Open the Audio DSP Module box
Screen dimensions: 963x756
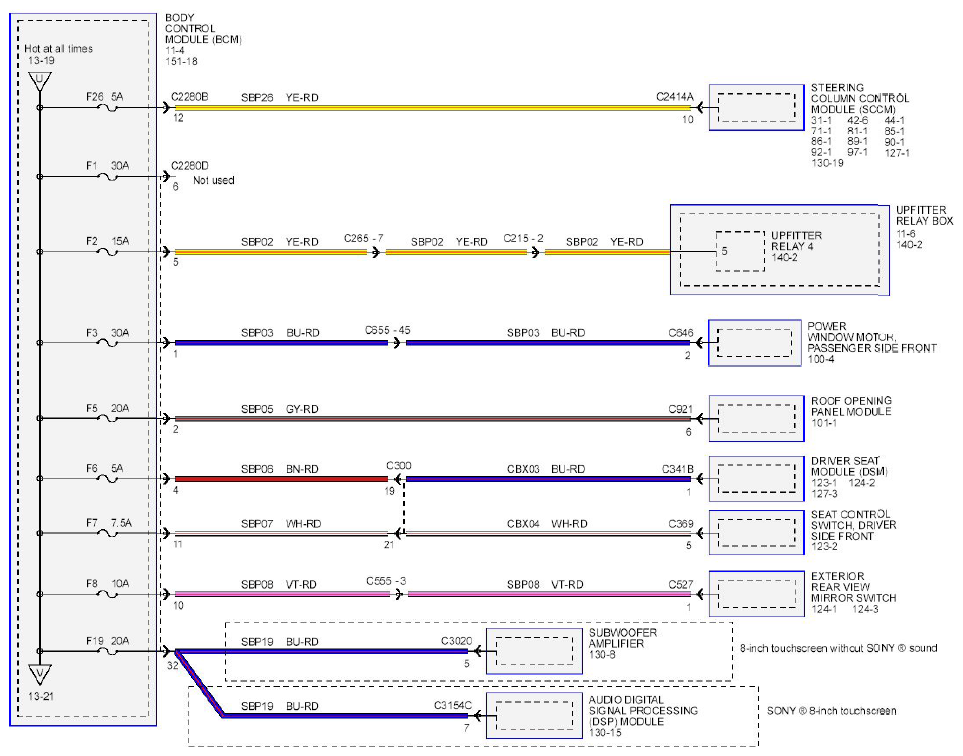534,715
